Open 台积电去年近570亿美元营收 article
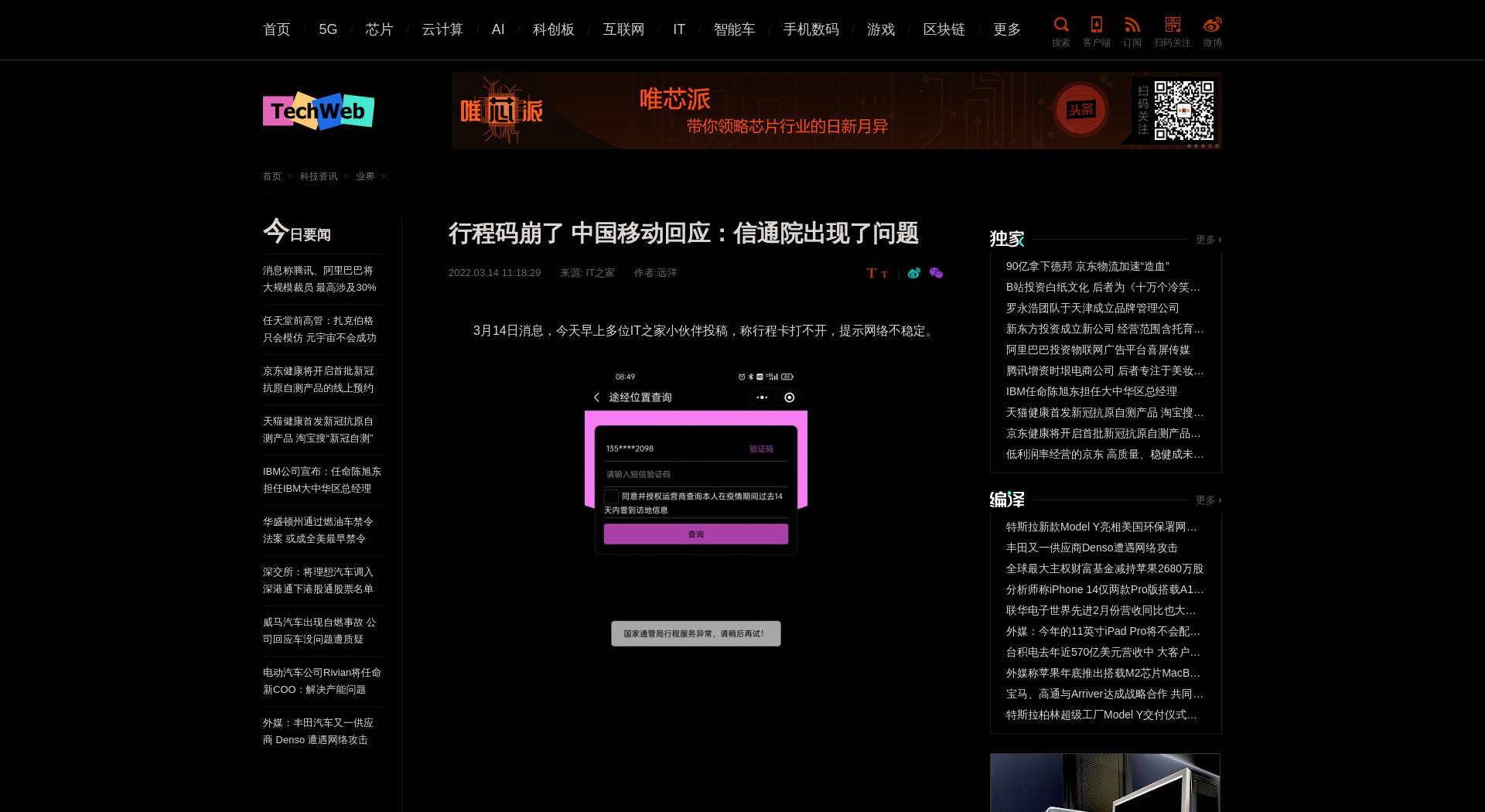 (x=1103, y=652)
